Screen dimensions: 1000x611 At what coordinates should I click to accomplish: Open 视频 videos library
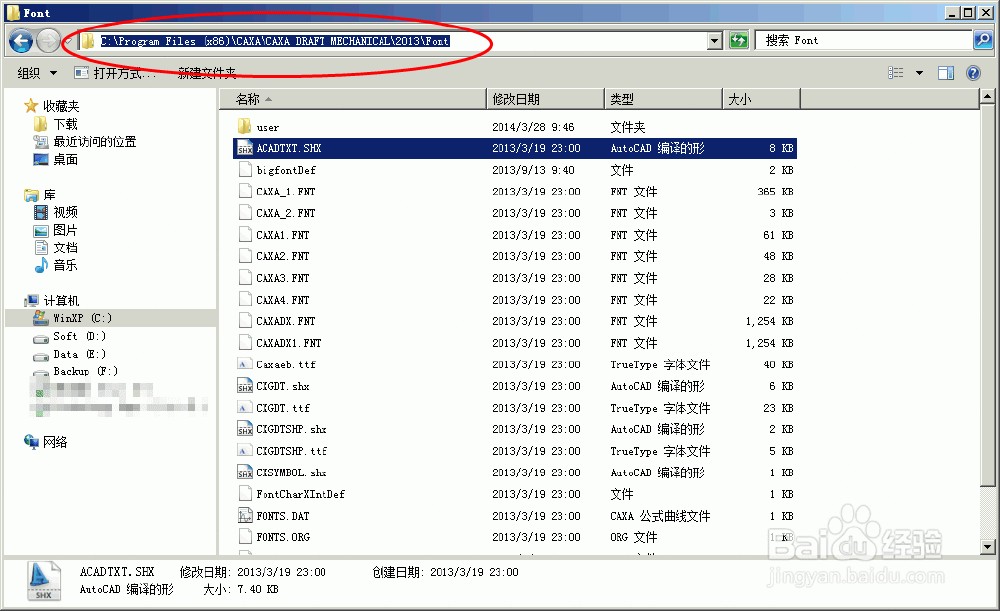pos(56,212)
